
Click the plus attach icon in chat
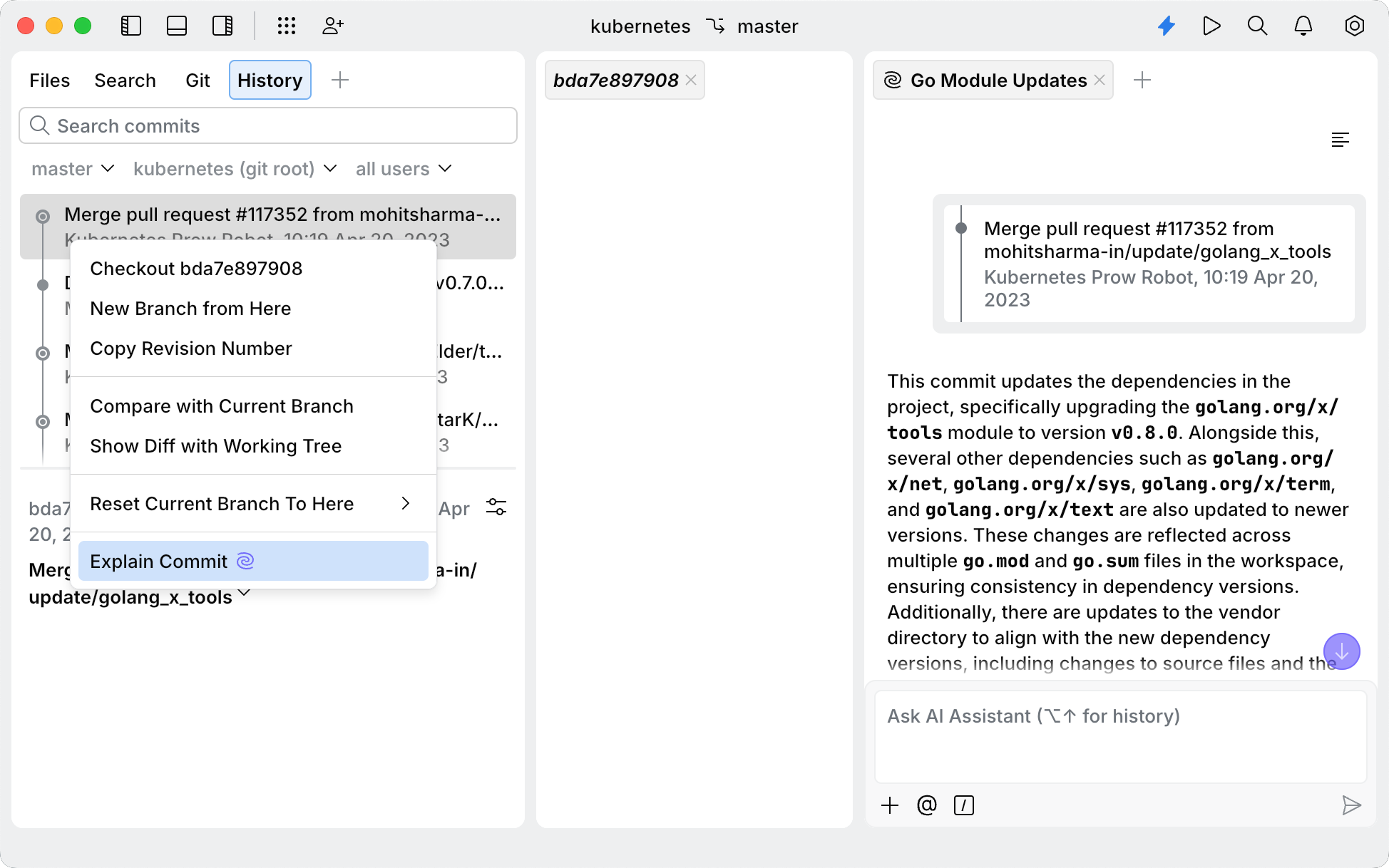(890, 805)
